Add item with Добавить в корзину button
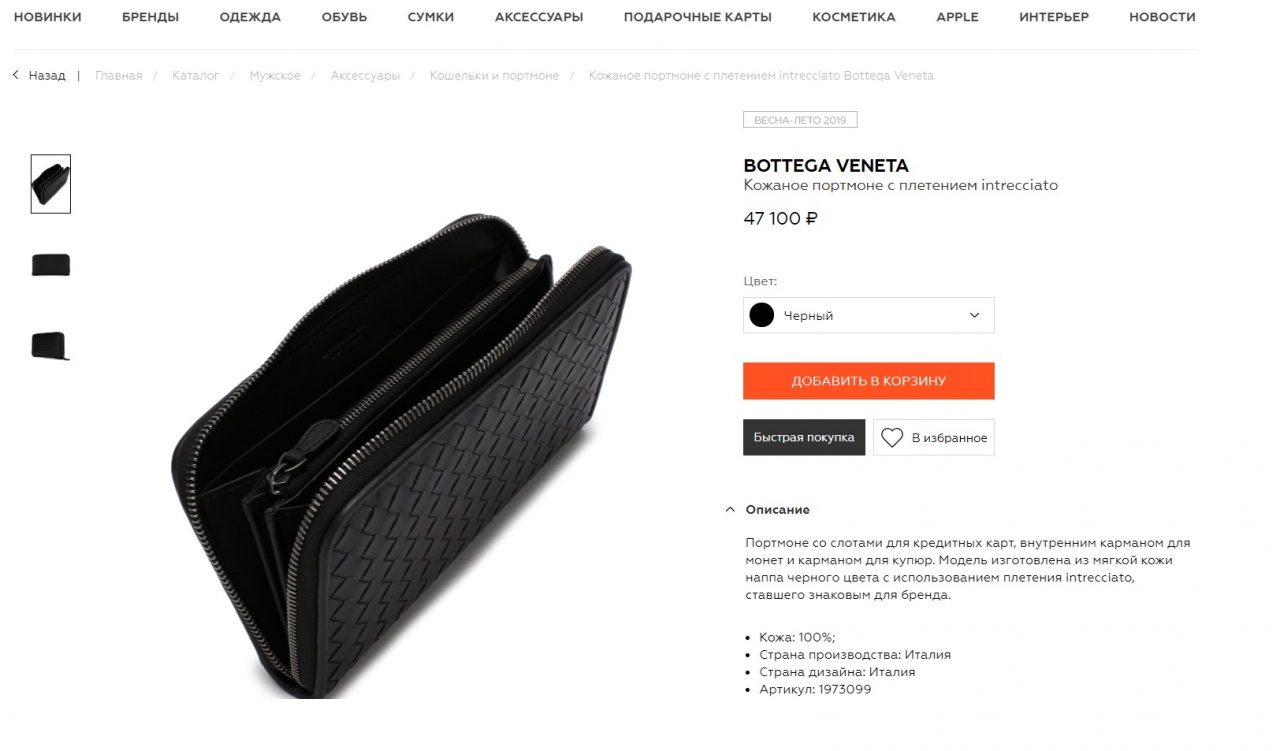 pyautogui.click(x=868, y=381)
